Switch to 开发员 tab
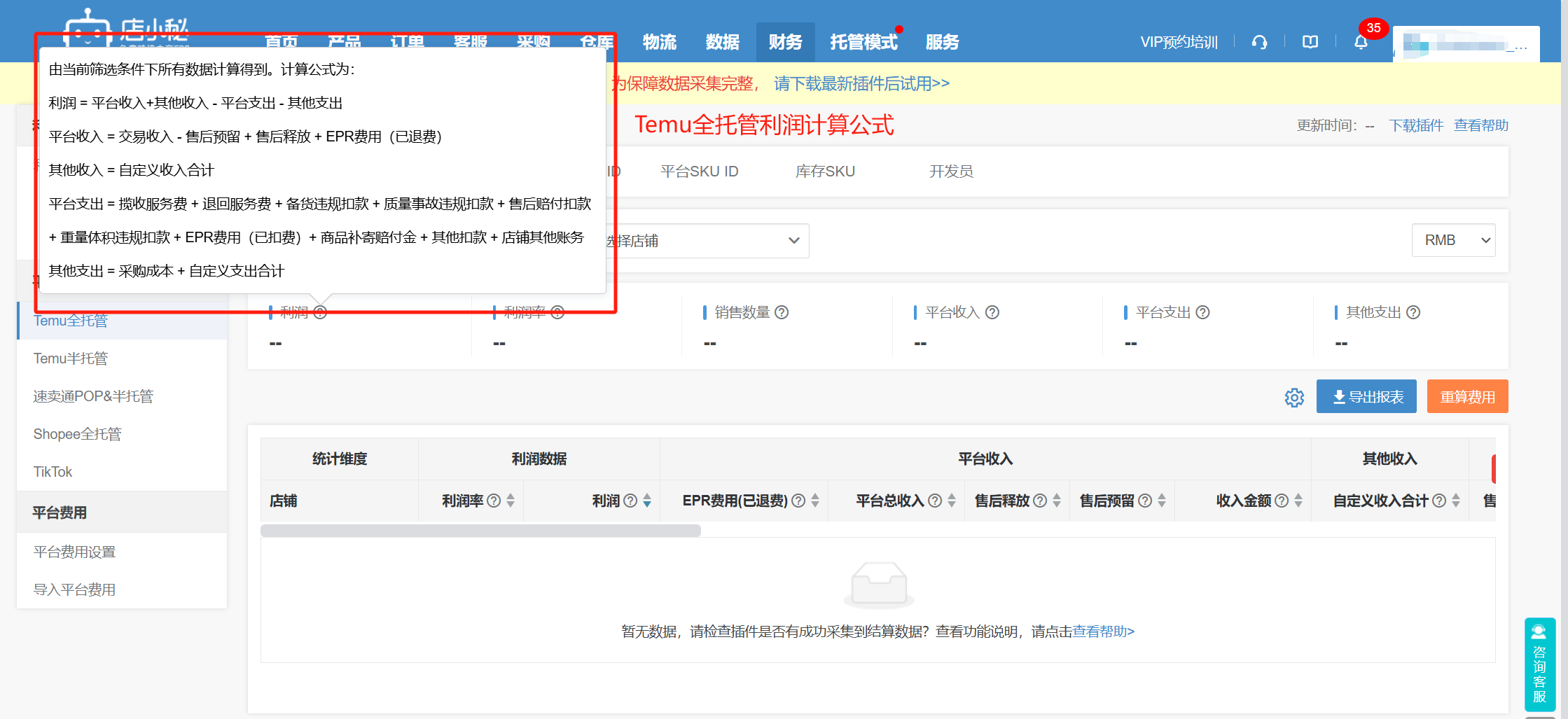Viewport: 1568px width, 719px height. [951, 172]
